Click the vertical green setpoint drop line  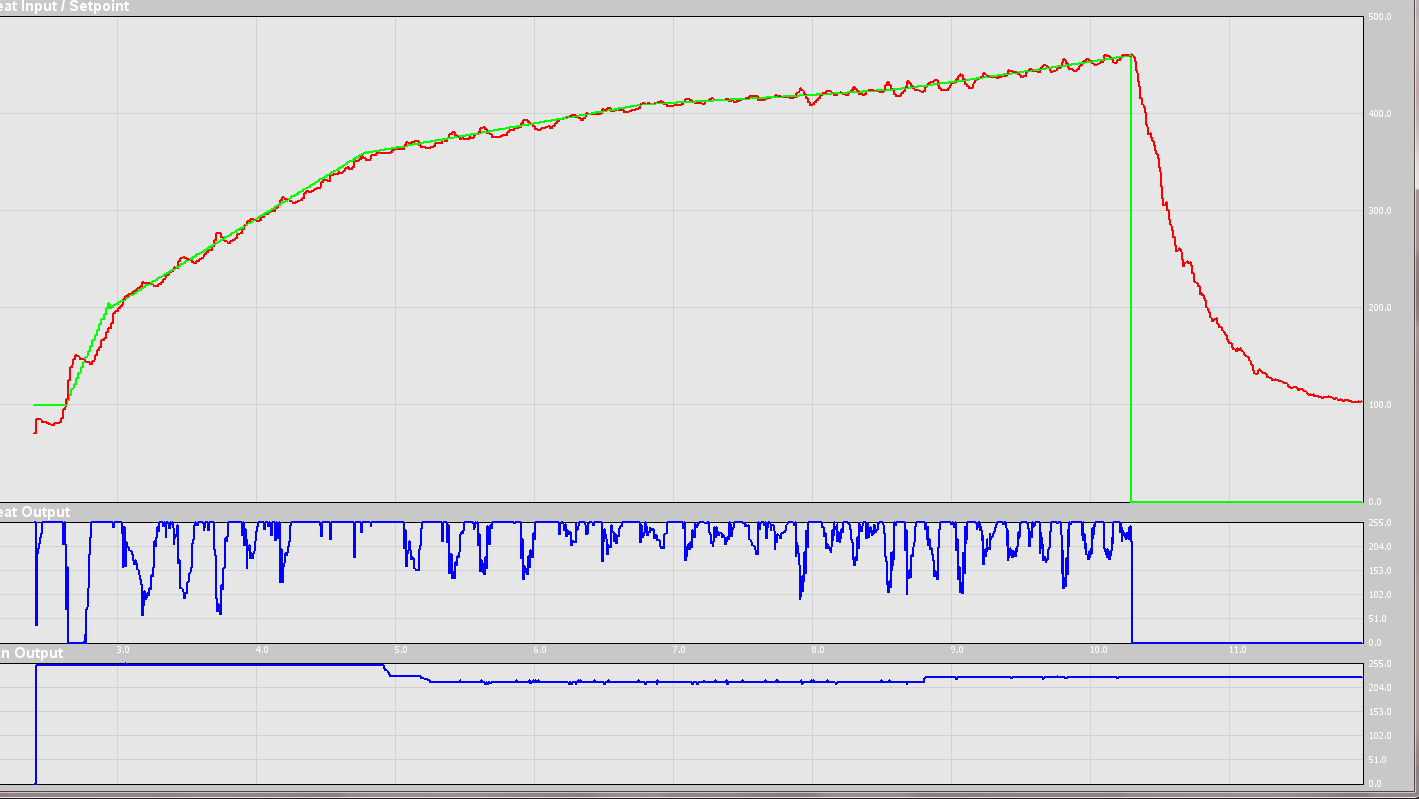click(x=1131, y=300)
